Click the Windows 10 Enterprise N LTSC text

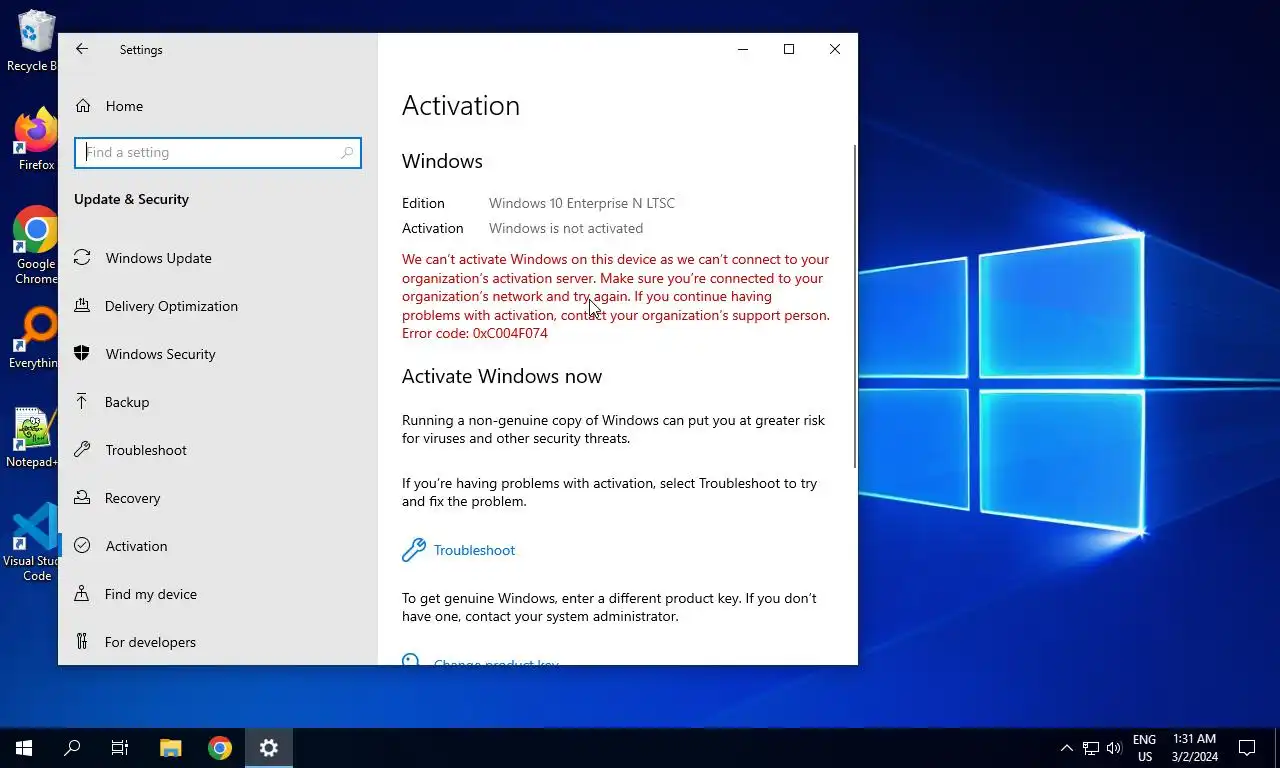(582, 203)
